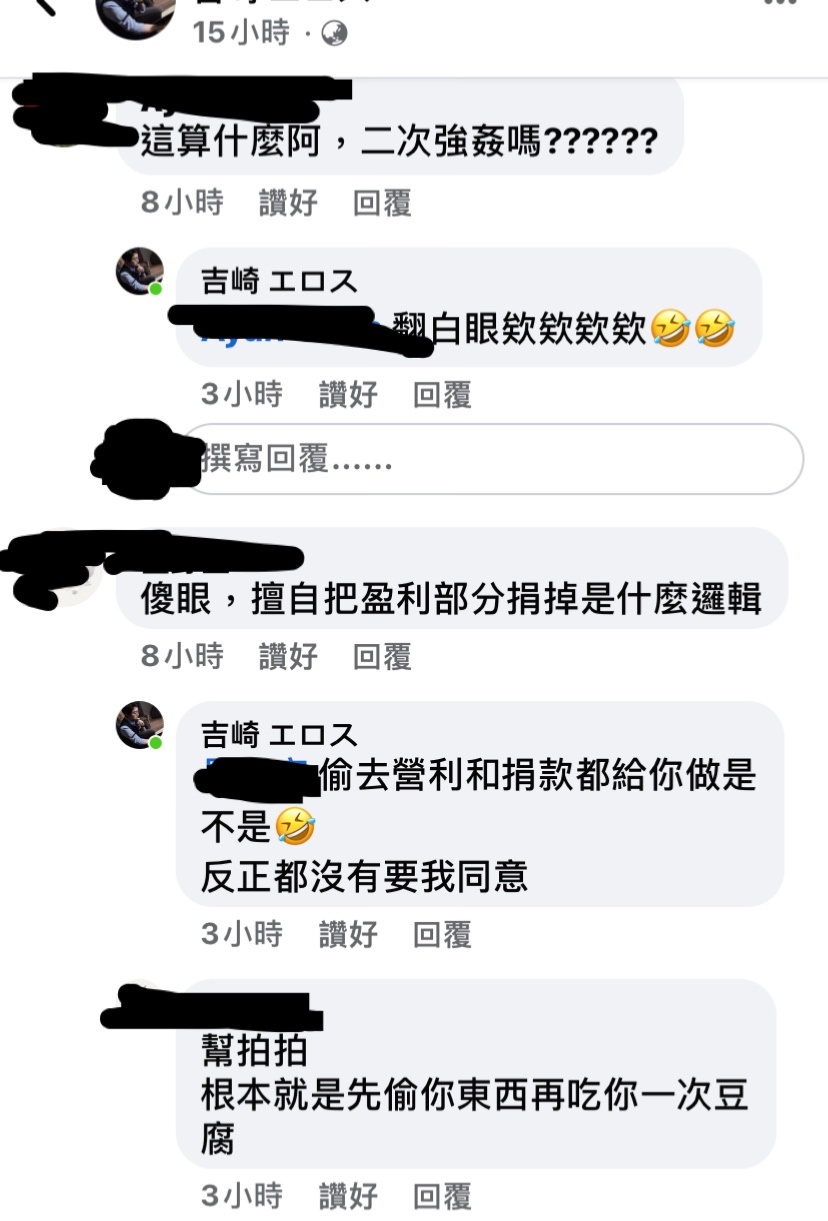Open the more options dots at top right
Image resolution: width=828 pixels, height=1221 pixels.
pyautogui.click(x=780, y=4)
